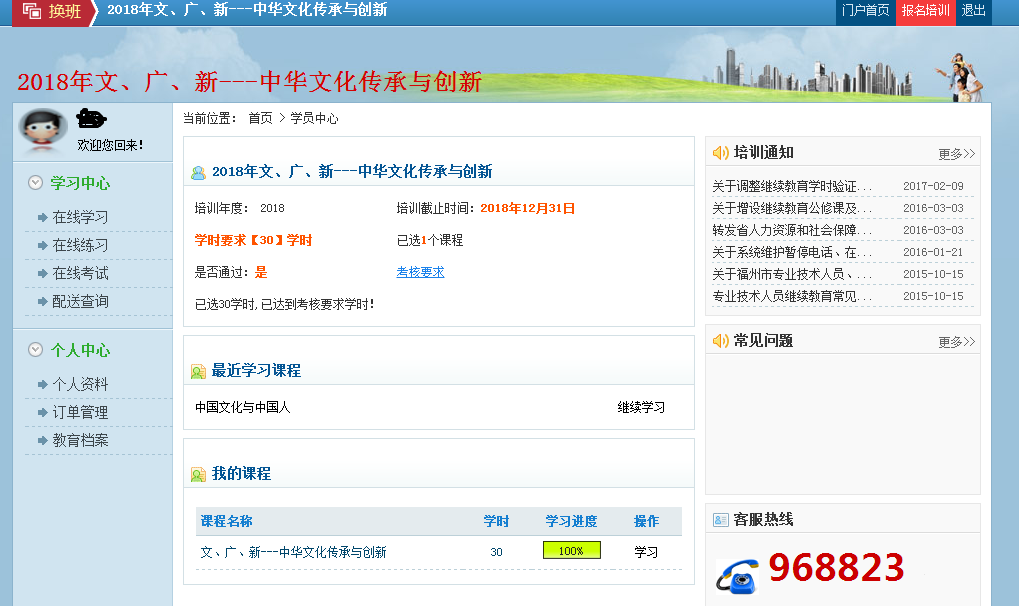Open the 报名培训 top navigation tab
Screen dimensions: 1019x606
(925, 11)
